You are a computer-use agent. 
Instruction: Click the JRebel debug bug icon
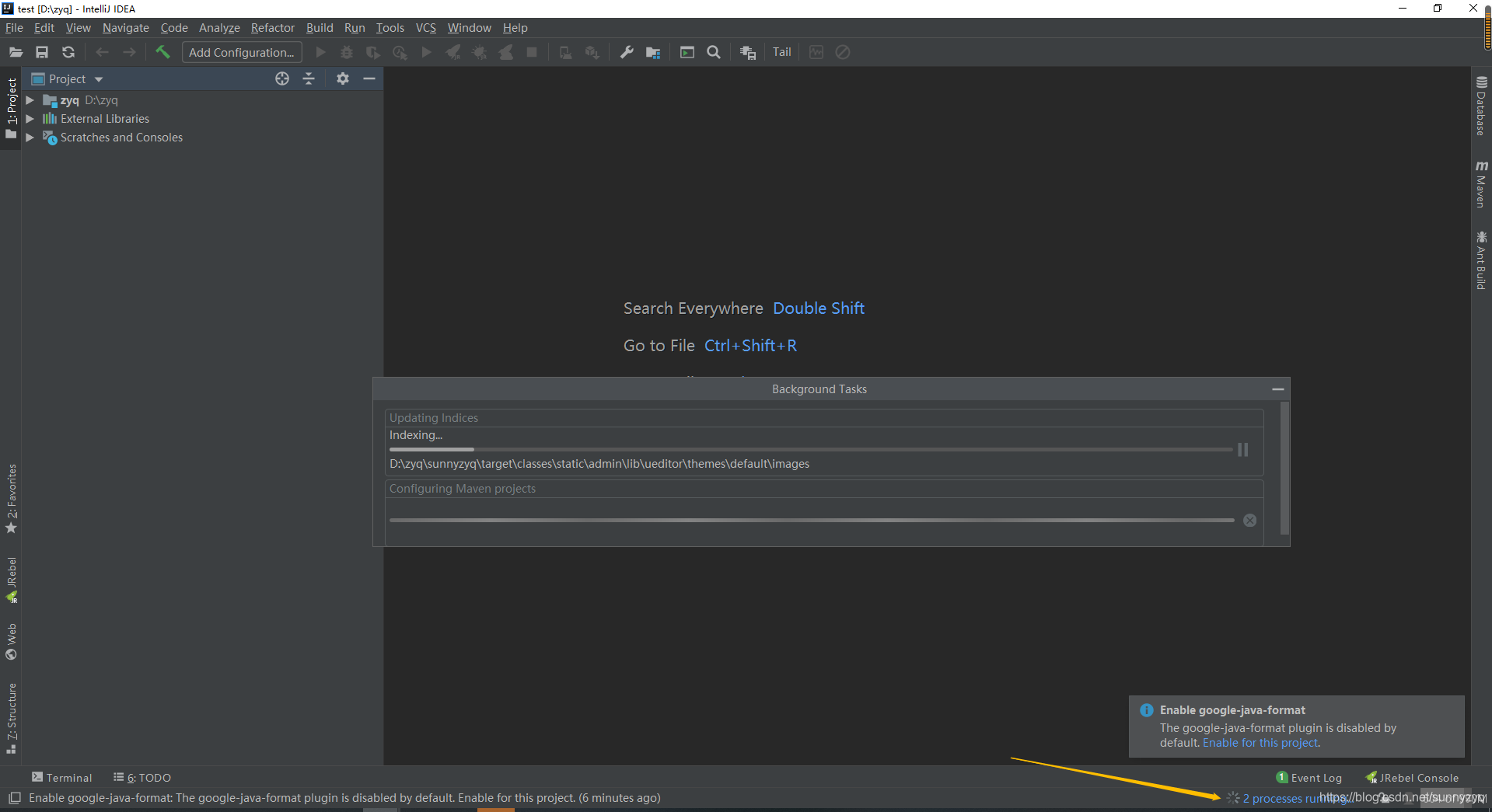tap(480, 52)
